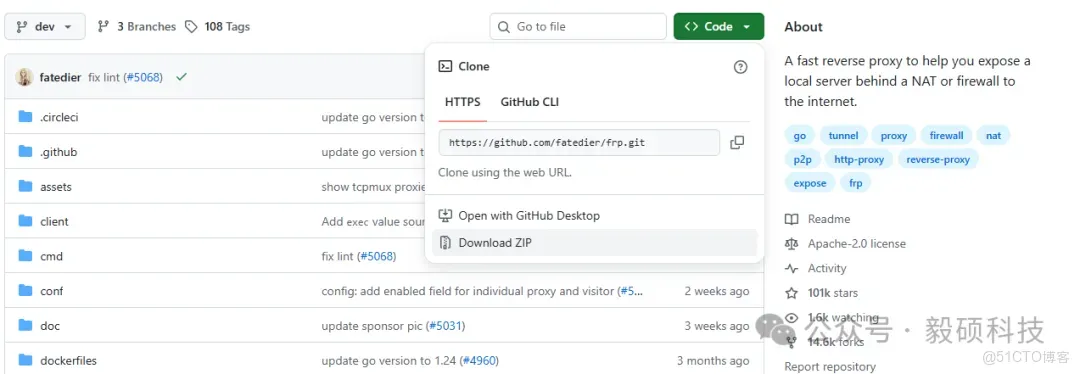Focus the Go to file search field
This screenshot has height=374, width=1080.
pyautogui.click(x=578, y=27)
